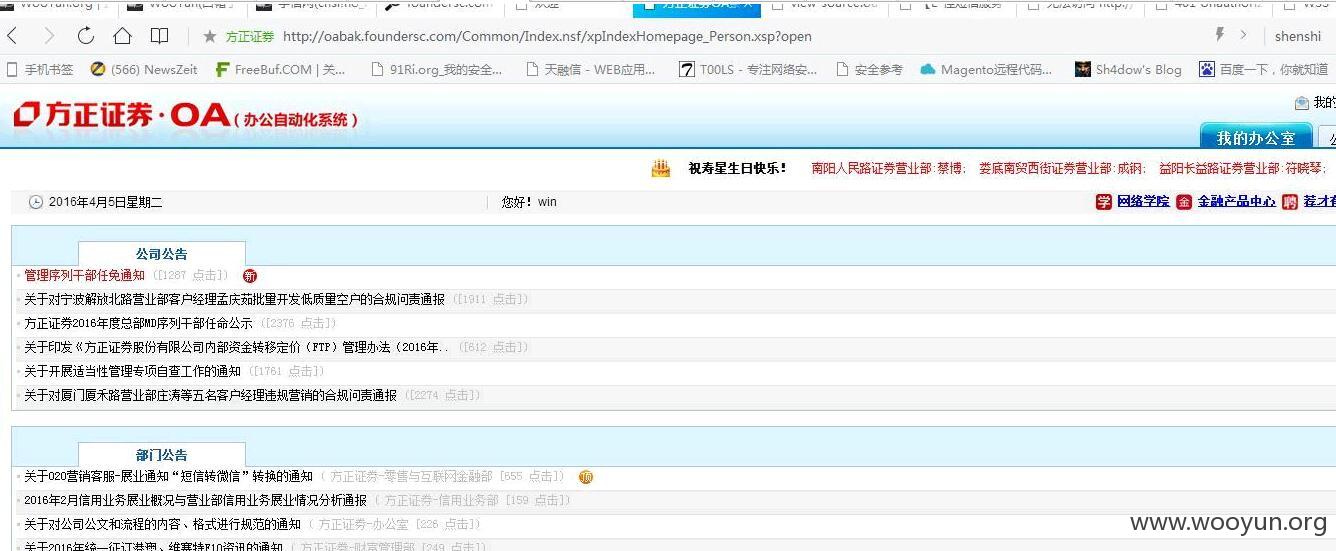Select the 公司公告 section tab
The image size is (1336, 551).
161,254
